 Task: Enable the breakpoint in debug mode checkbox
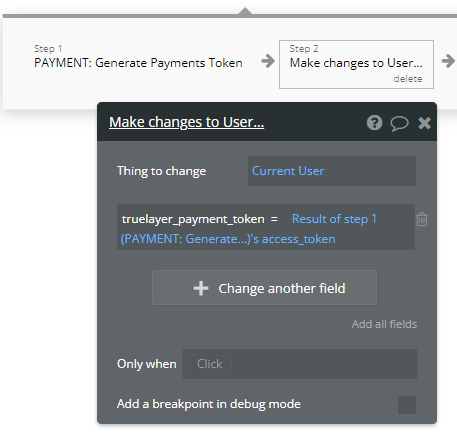pos(407,405)
